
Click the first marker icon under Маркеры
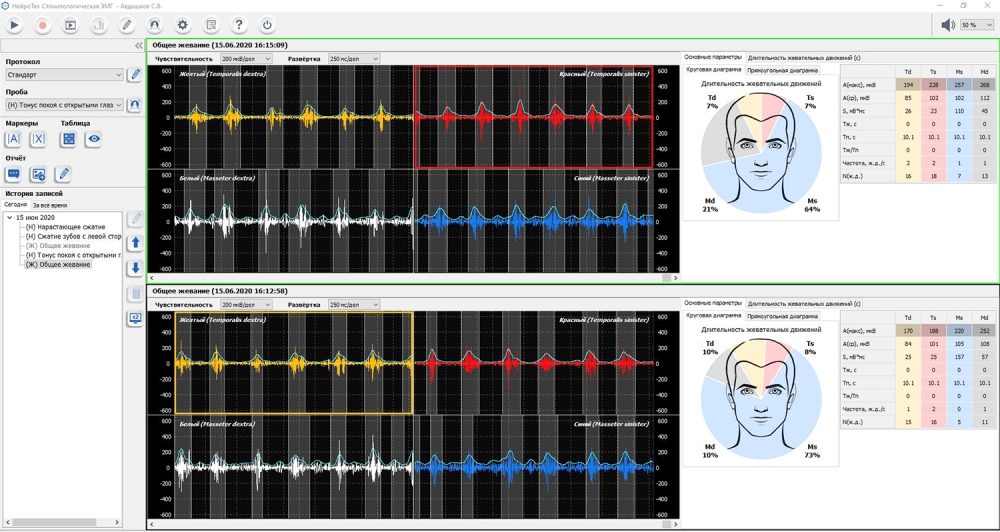(x=14, y=140)
